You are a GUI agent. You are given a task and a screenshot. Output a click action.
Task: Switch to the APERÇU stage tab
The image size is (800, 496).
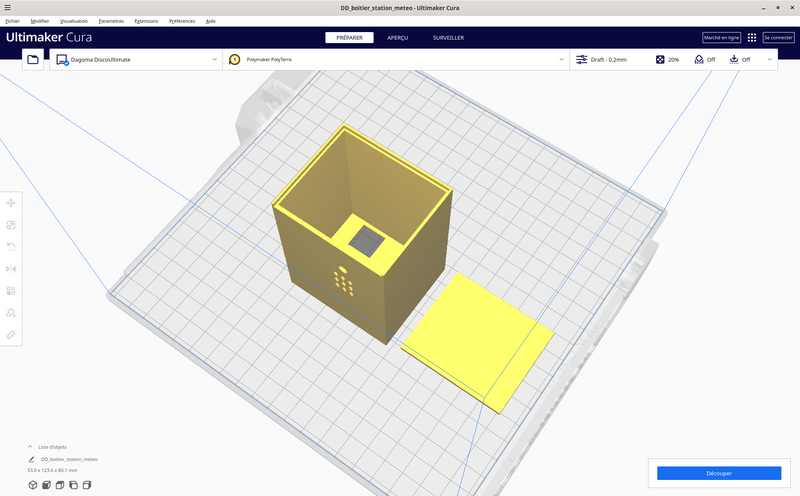(397, 38)
